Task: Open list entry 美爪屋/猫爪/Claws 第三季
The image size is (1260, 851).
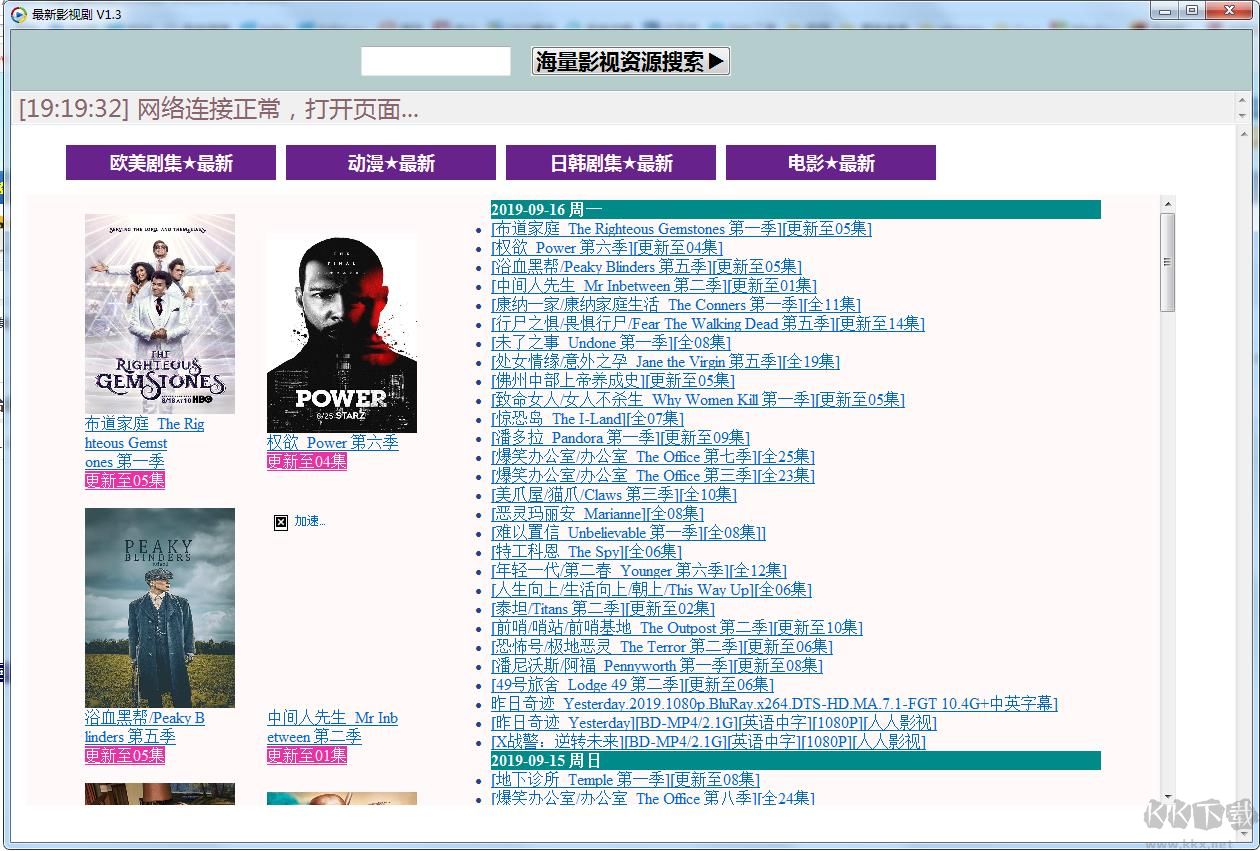Action: [x=613, y=495]
